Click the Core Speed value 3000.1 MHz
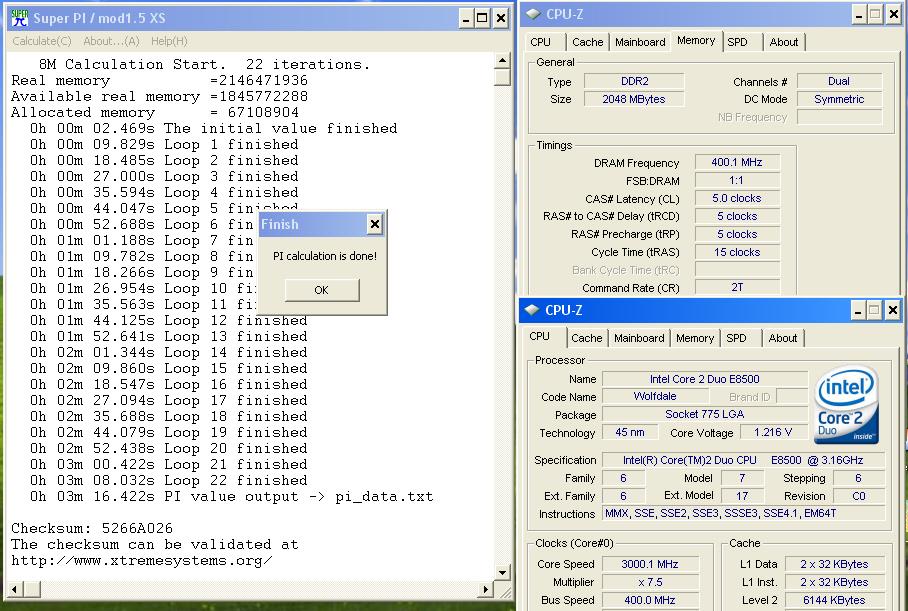This screenshot has width=908, height=611. click(650, 565)
